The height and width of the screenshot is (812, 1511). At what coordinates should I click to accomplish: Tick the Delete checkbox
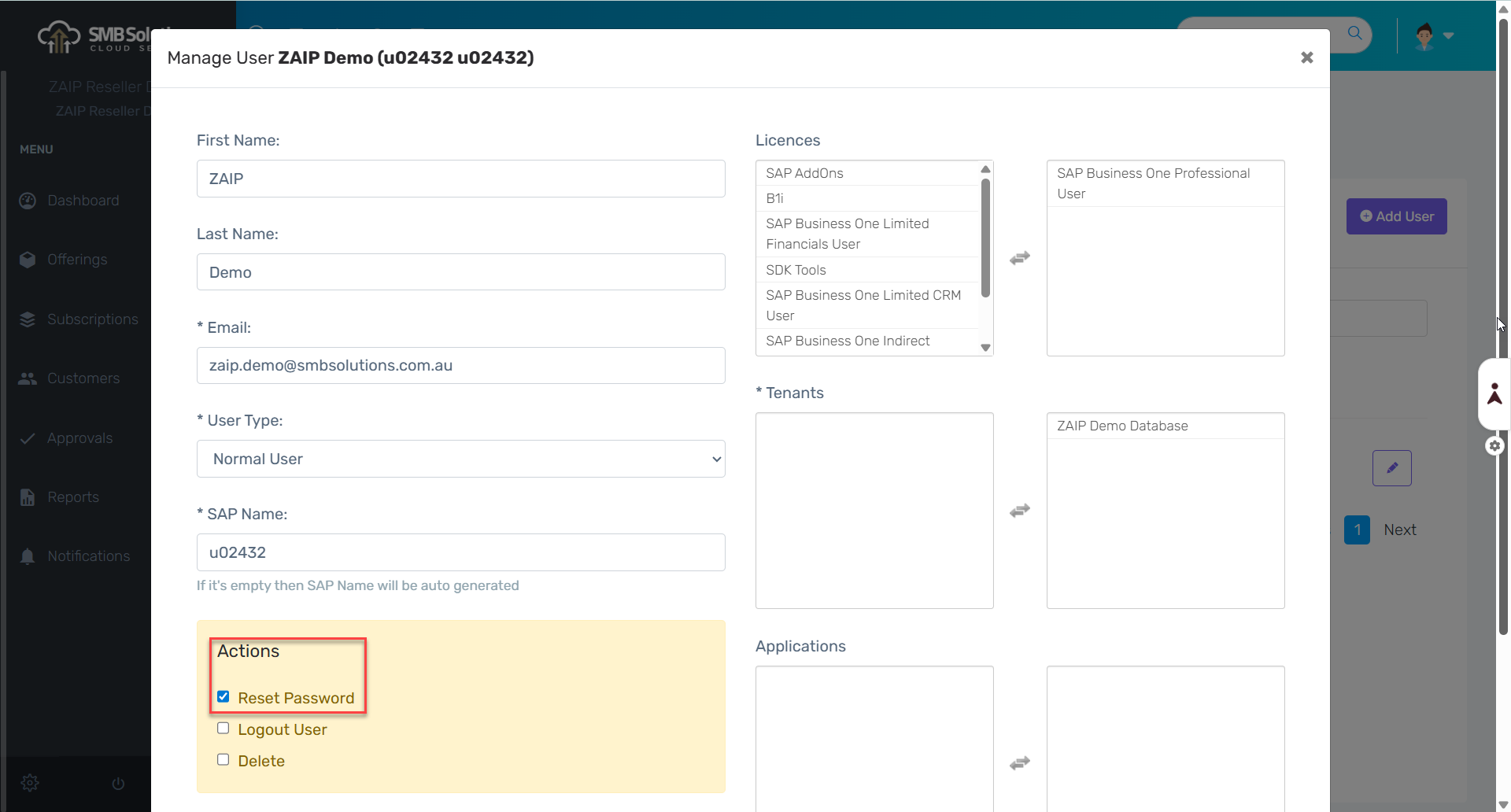224,760
